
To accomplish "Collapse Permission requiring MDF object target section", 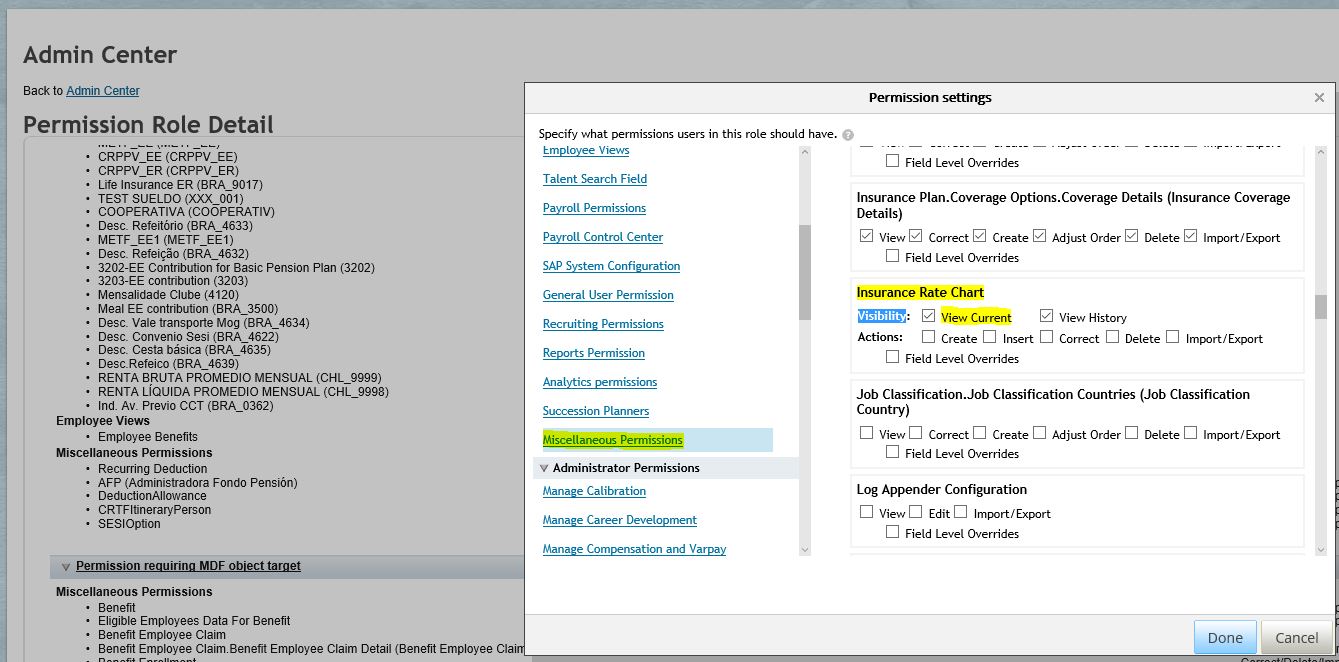I will 66,566.
